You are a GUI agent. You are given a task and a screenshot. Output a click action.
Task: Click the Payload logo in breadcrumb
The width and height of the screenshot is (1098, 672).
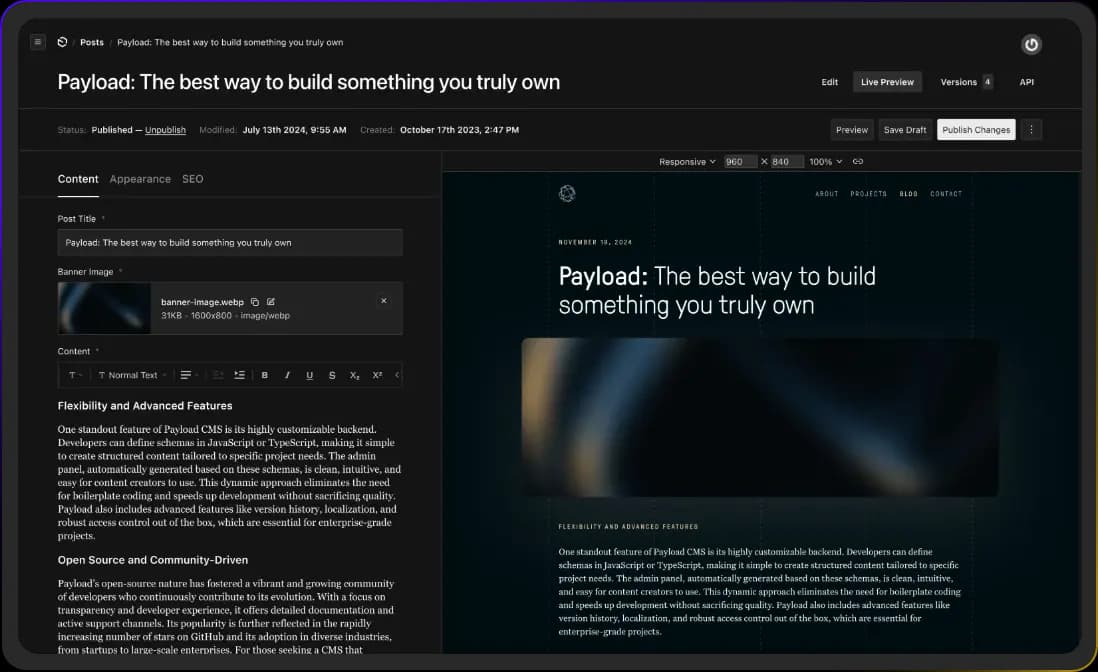click(62, 42)
